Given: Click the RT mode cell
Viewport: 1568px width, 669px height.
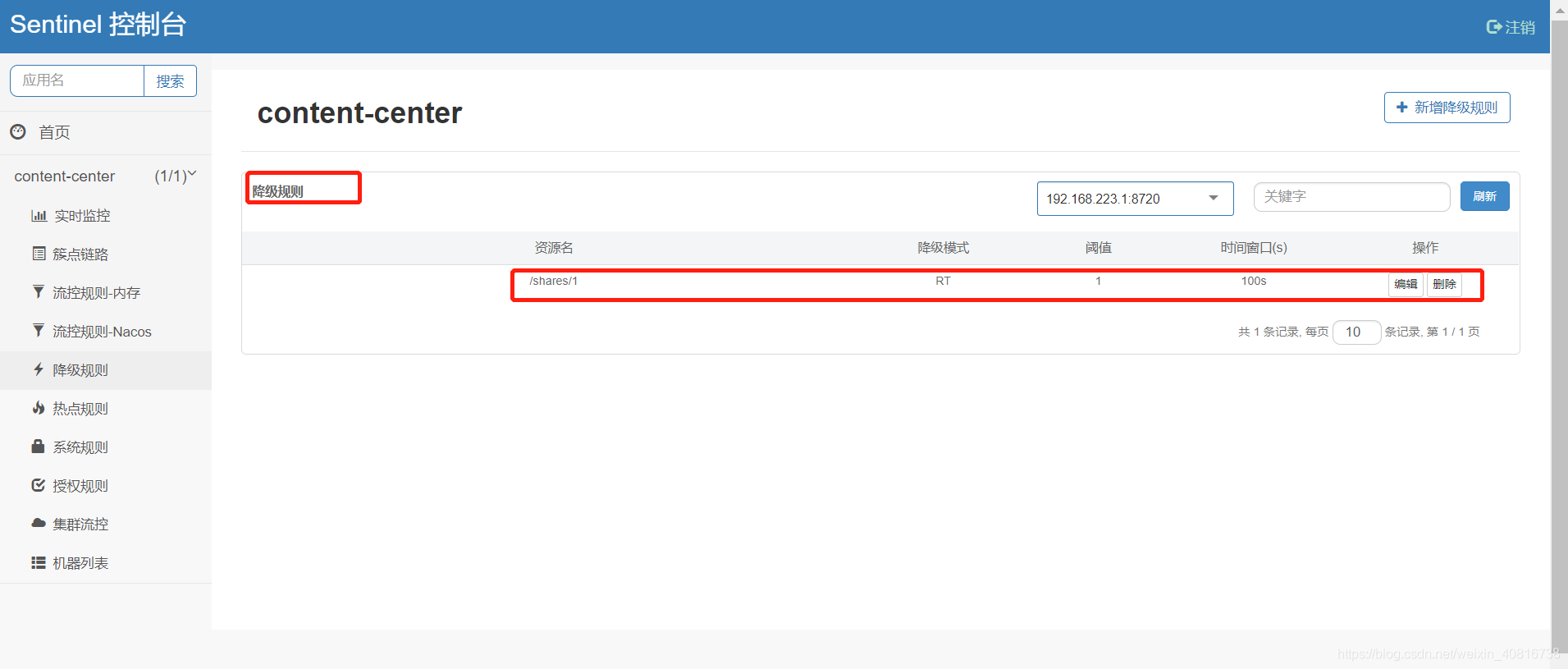Looking at the screenshot, I should pyautogui.click(x=944, y=281).
